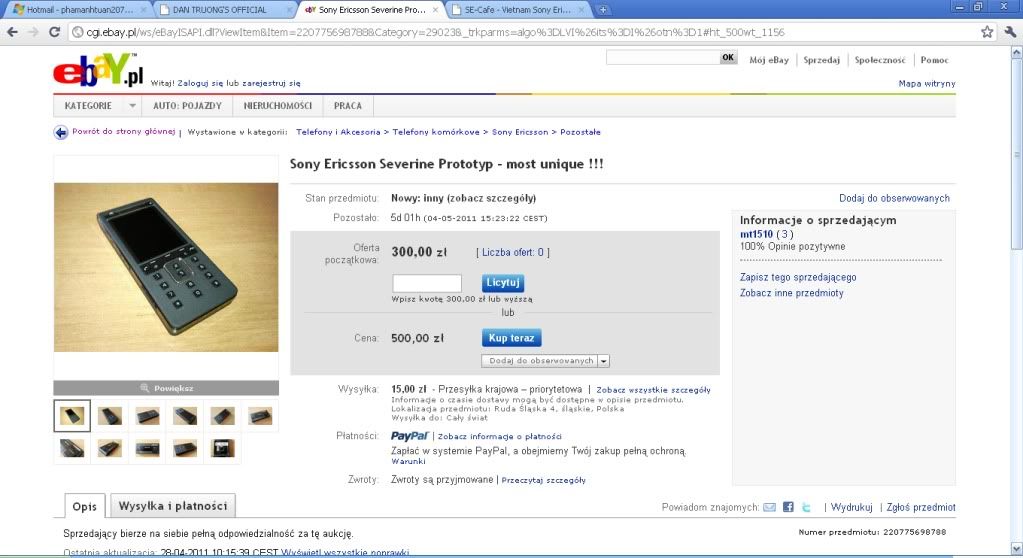Click the bid amount input field

coord(427,283)
